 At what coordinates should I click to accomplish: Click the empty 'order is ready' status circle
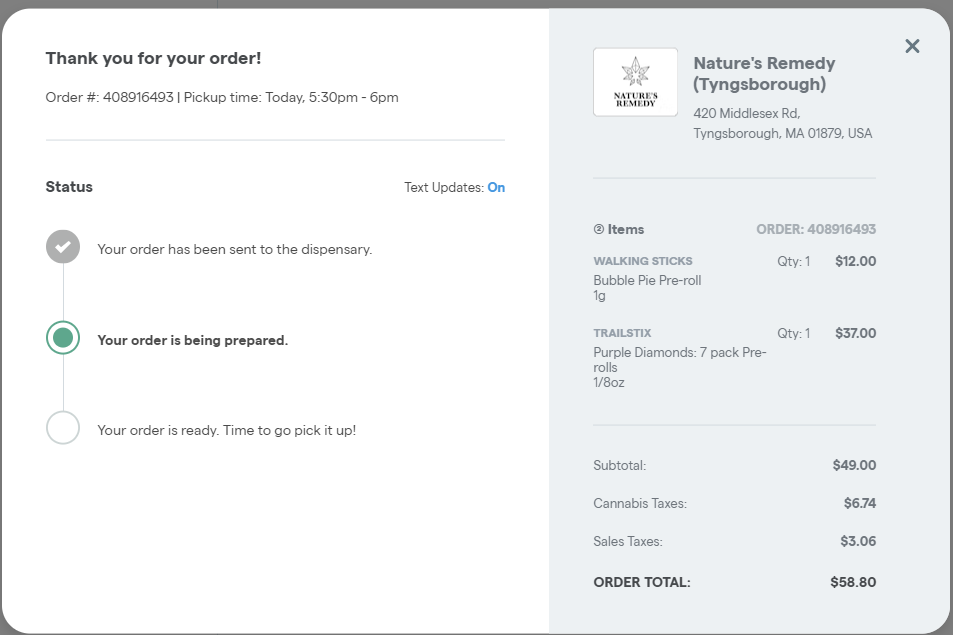tap(62, 427)
